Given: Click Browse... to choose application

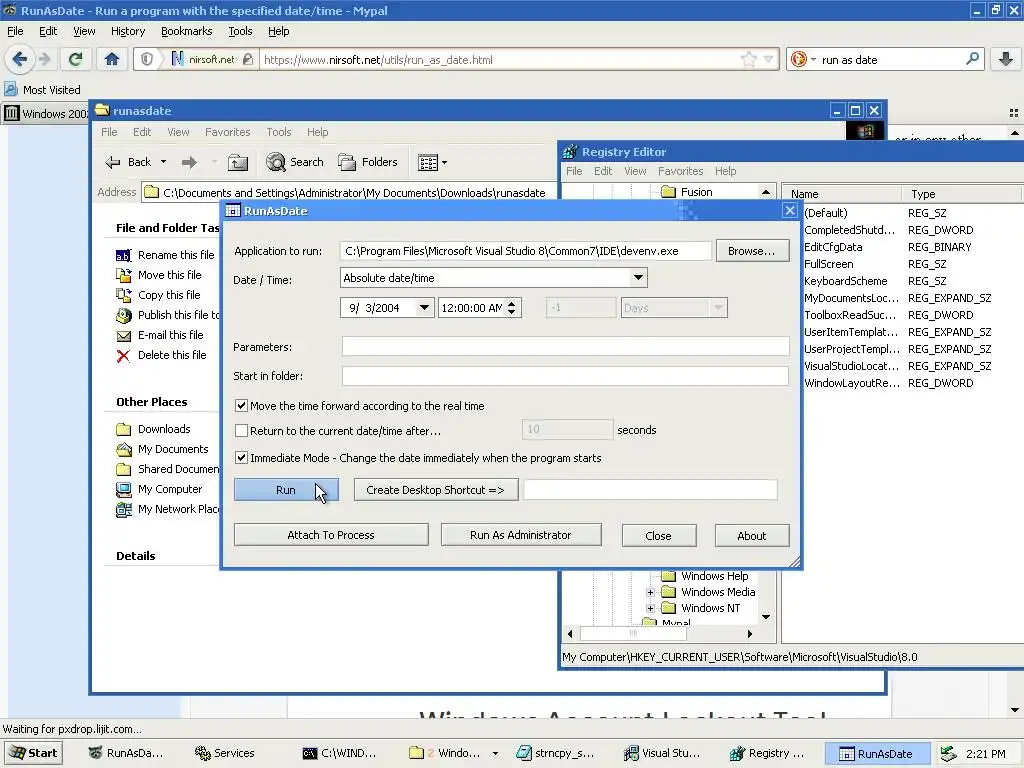Looking at the screenshot, I should point(752,251).
